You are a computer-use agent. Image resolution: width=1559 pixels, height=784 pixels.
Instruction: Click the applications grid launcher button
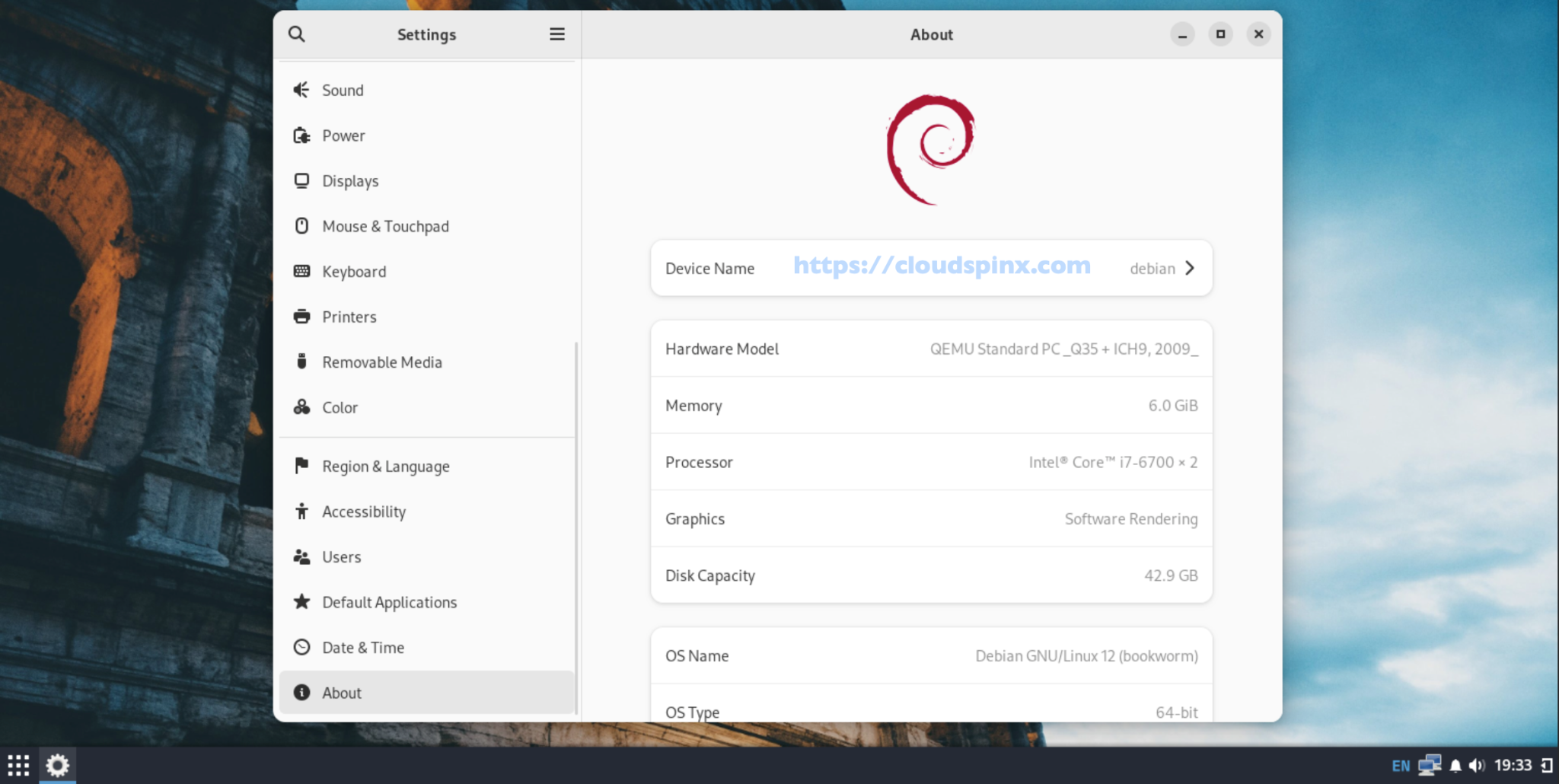[x=18, y=764]
